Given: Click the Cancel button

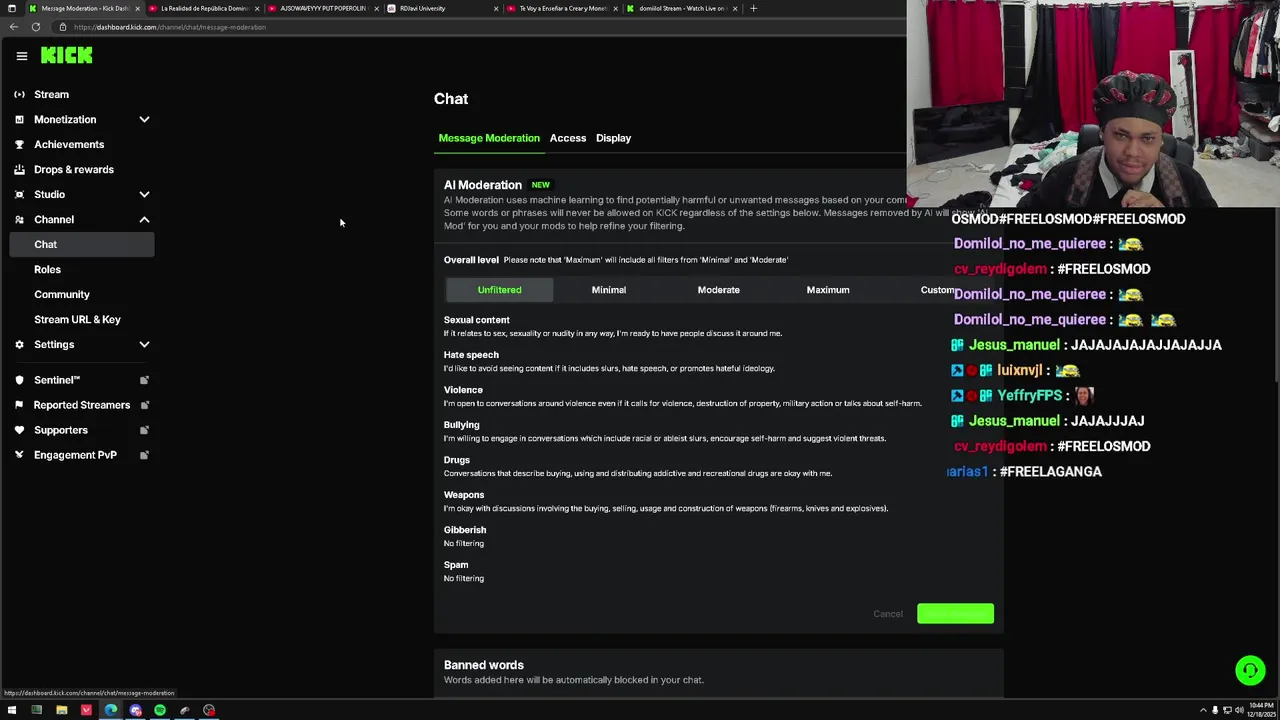Looking at the screenshot, I should pos(888,614).
